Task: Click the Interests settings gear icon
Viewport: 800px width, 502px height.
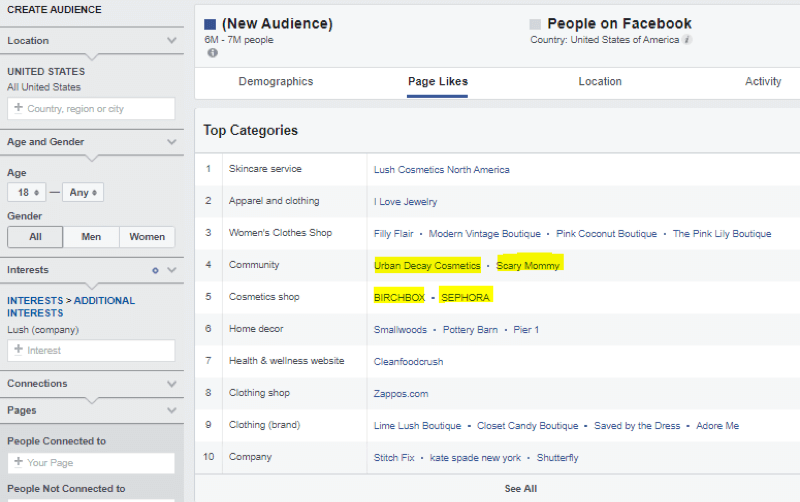Action: tap(155, 270)
